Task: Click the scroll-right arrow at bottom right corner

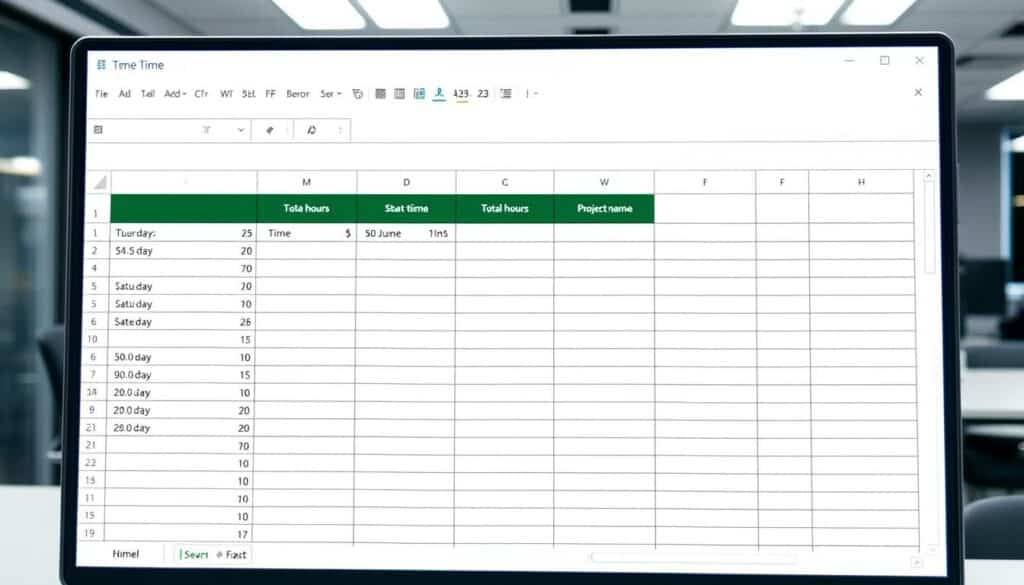Action: tap(917, 562)
